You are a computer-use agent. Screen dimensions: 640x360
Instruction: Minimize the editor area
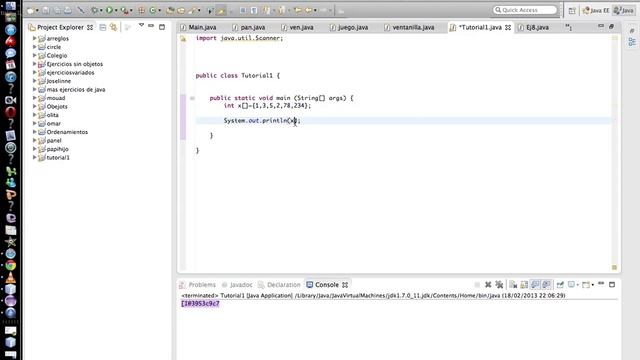[x=600, y=26]
